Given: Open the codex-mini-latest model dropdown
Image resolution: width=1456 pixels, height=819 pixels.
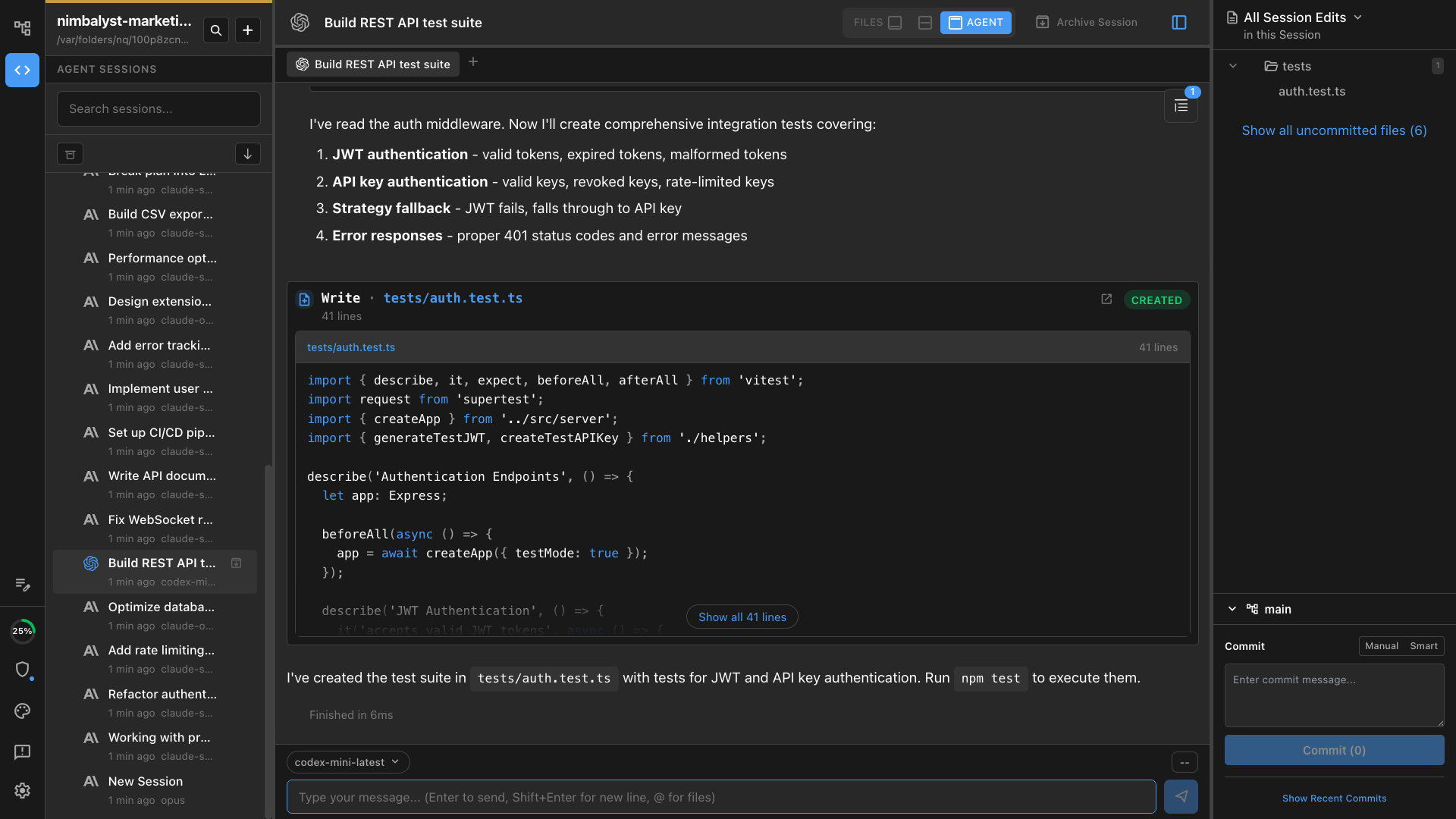Looking at the screenshot, I should click(x=347, y=762).
